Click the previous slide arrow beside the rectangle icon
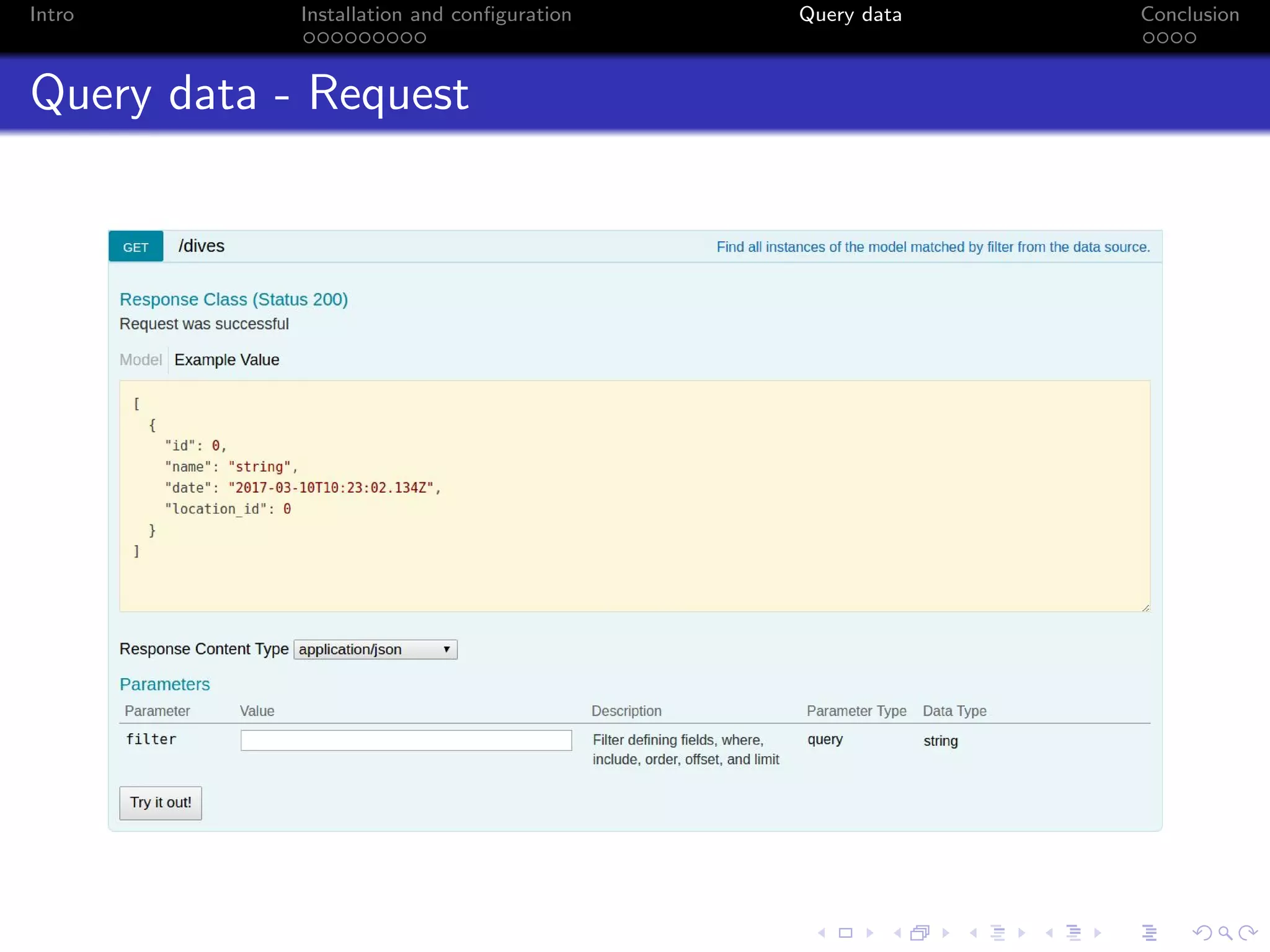 click(822, 933)
